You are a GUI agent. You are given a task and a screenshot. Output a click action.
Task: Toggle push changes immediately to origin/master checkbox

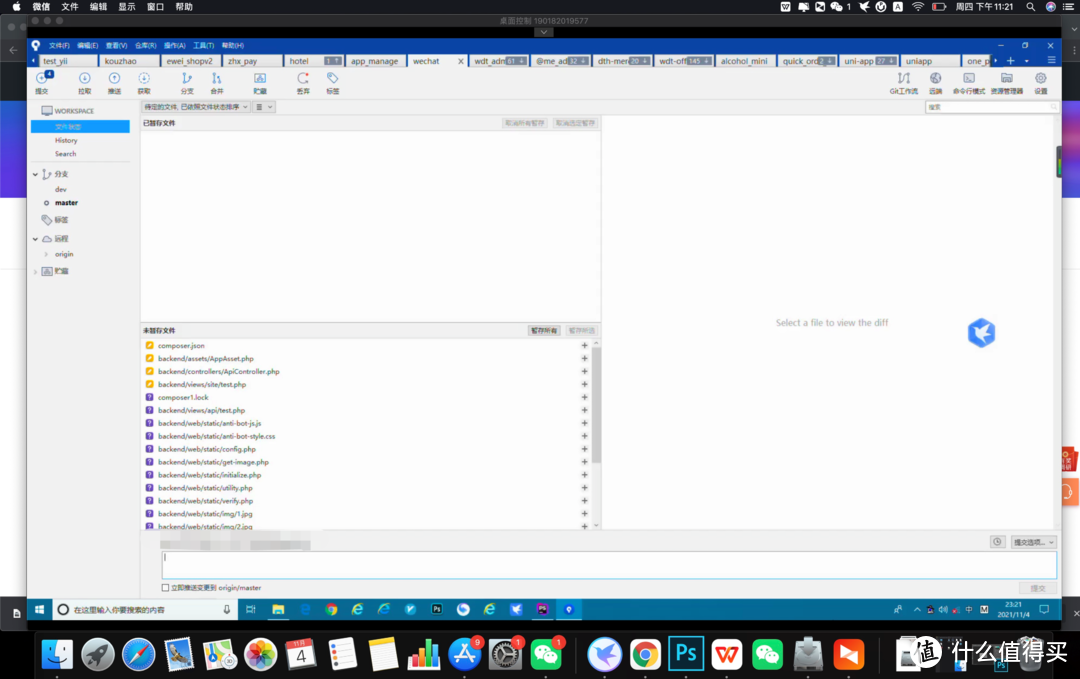coord(165,588)
